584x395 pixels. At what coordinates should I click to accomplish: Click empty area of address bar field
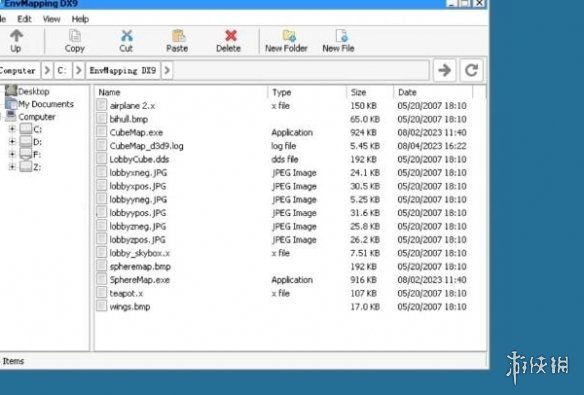pos(301,70)
